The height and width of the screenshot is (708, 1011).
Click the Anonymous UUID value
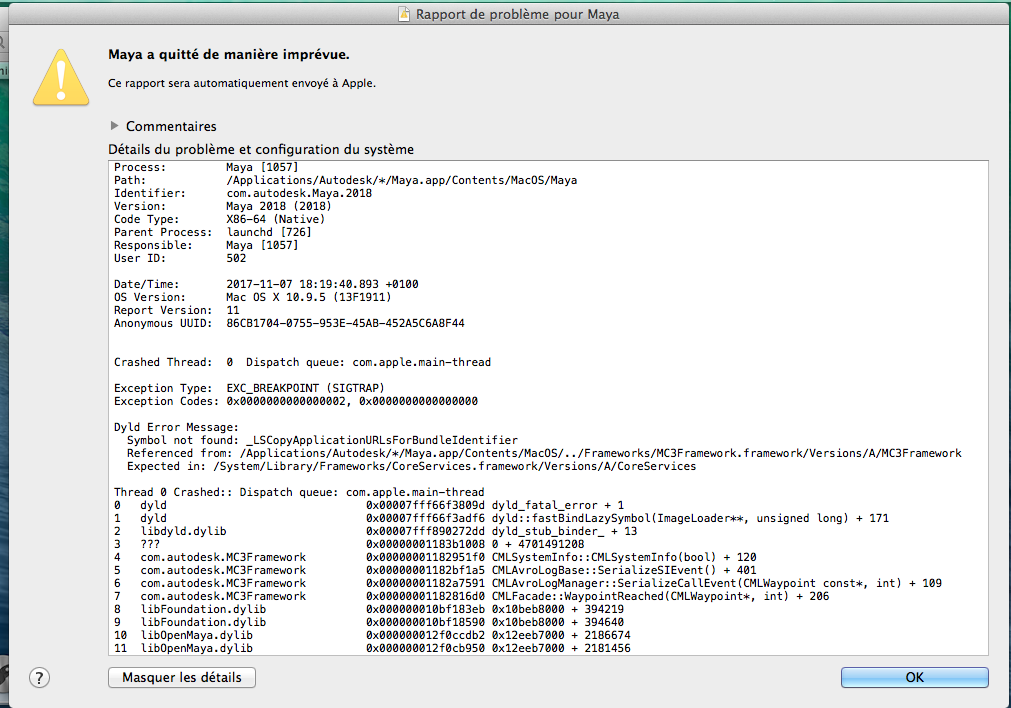345,323
